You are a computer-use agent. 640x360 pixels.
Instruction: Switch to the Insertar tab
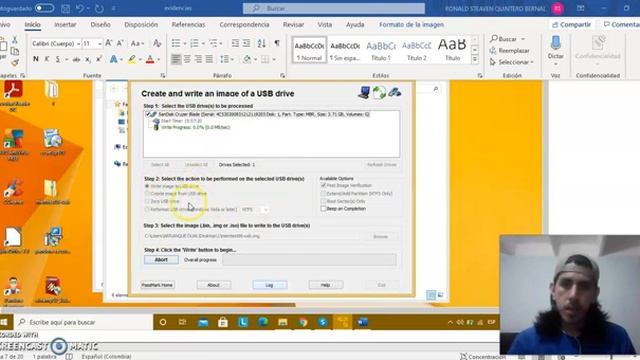click(x=65, y=24)
